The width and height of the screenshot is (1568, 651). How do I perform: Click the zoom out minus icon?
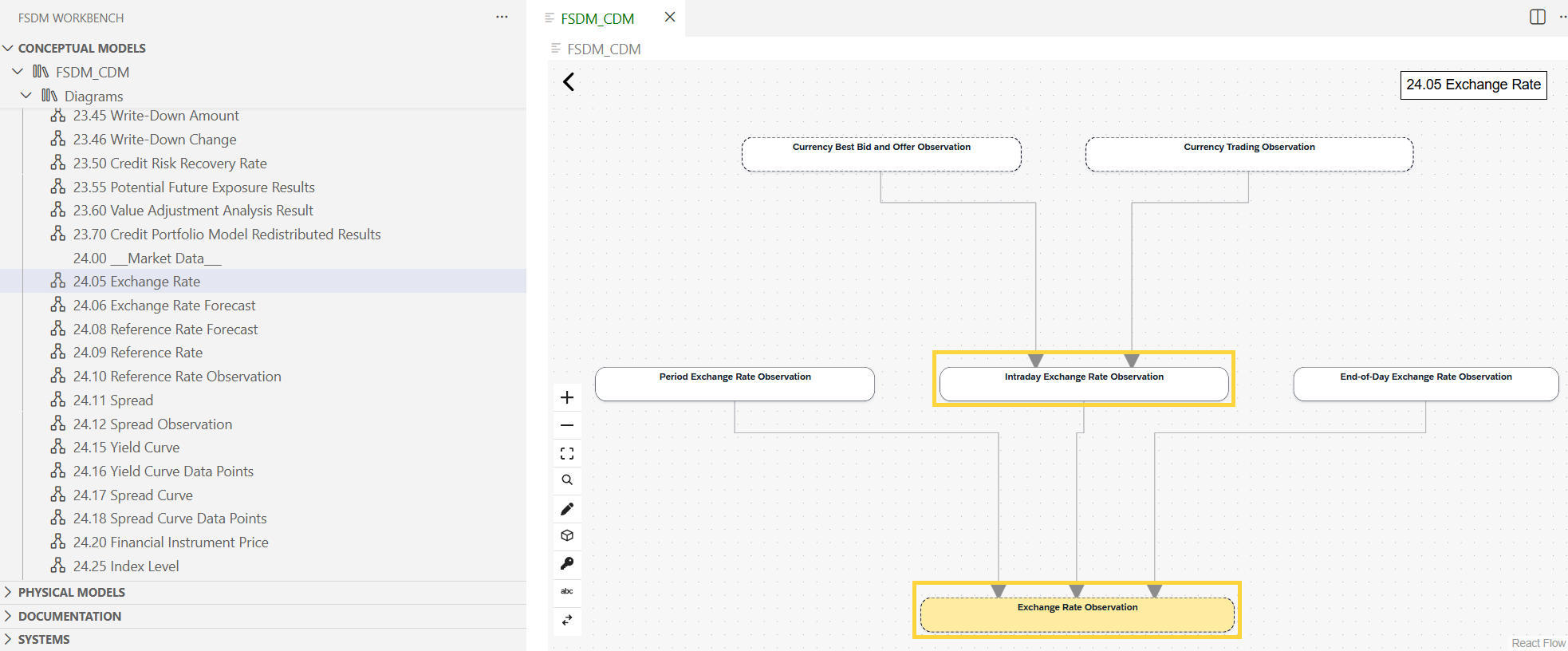pyautogui.click(x=567, y=425)
